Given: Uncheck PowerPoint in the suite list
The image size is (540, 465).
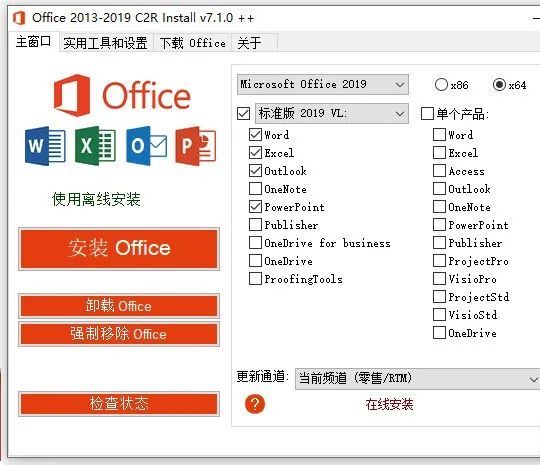Looking at the screenshot, I should click(x=255, y=207).
